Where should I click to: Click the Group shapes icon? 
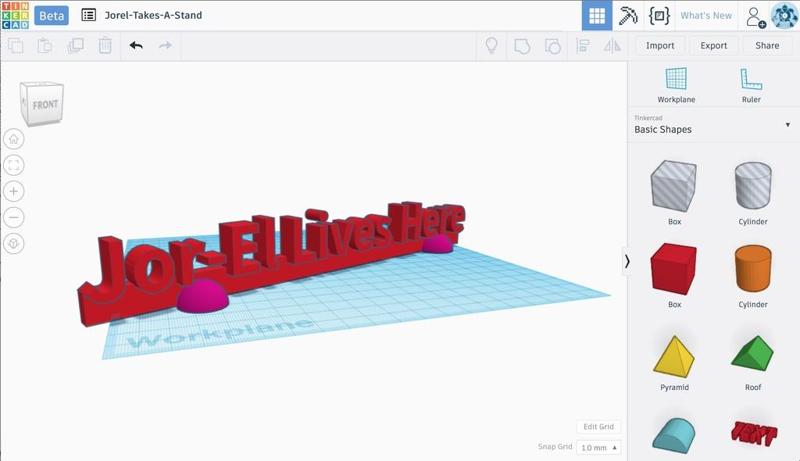[x=522, y=46]
